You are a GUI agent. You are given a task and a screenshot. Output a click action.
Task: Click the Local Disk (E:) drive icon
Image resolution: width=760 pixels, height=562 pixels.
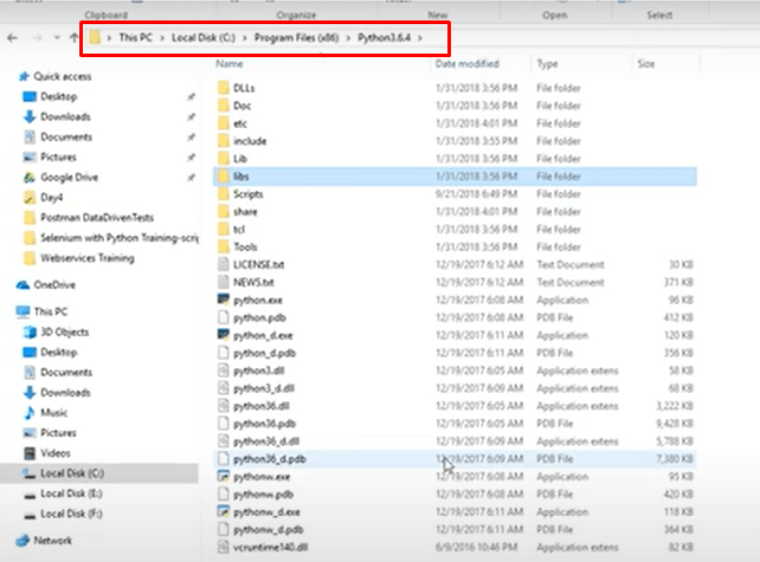pos(30,494)
